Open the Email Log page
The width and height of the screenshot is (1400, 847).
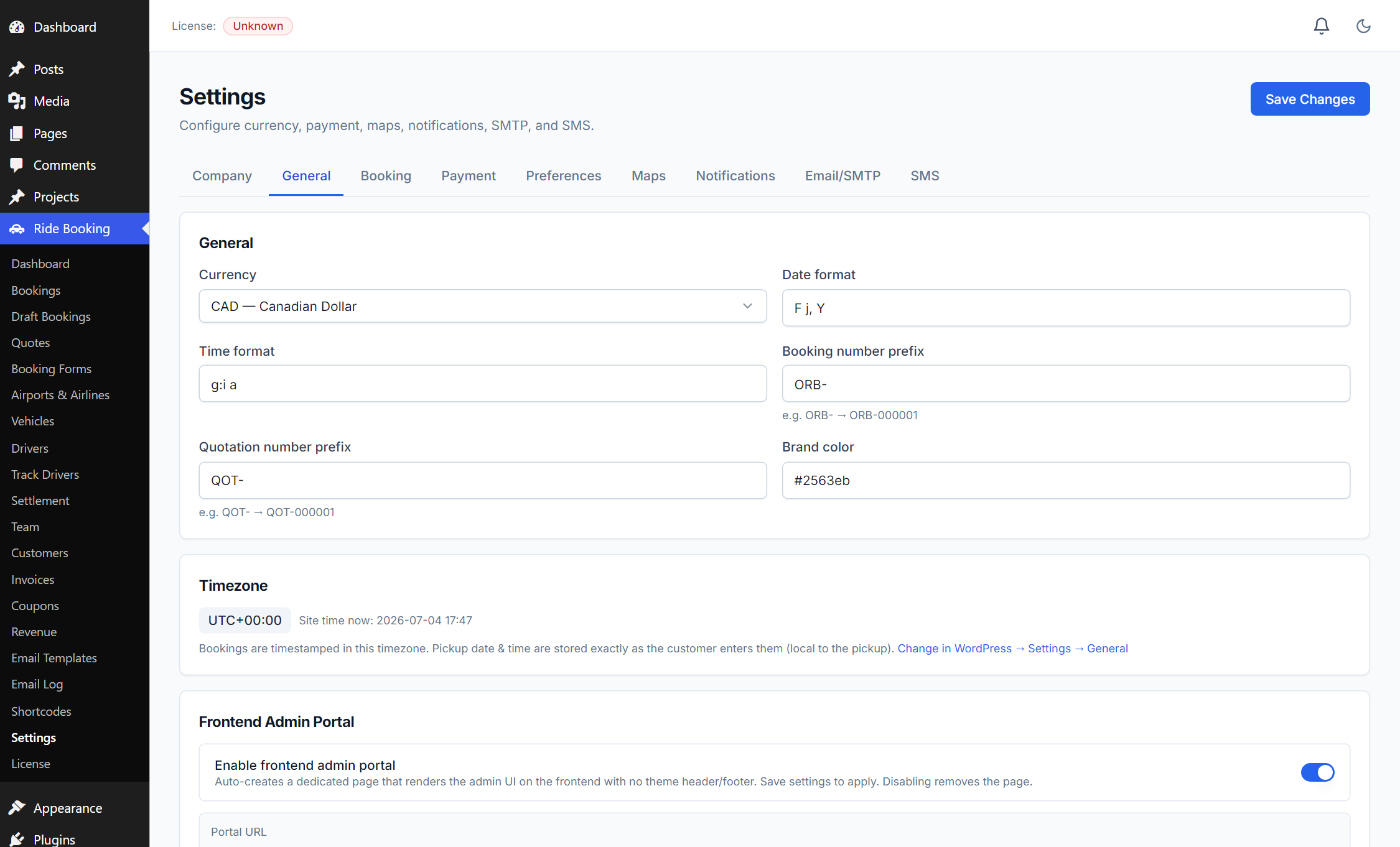pyautogui.click(x=37, y=684)
